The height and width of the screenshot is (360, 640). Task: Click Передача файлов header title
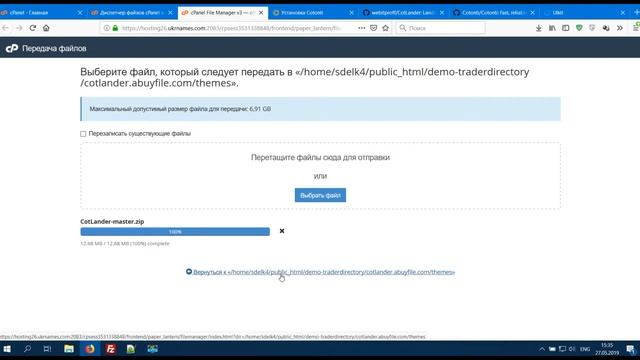click(54, 49)
